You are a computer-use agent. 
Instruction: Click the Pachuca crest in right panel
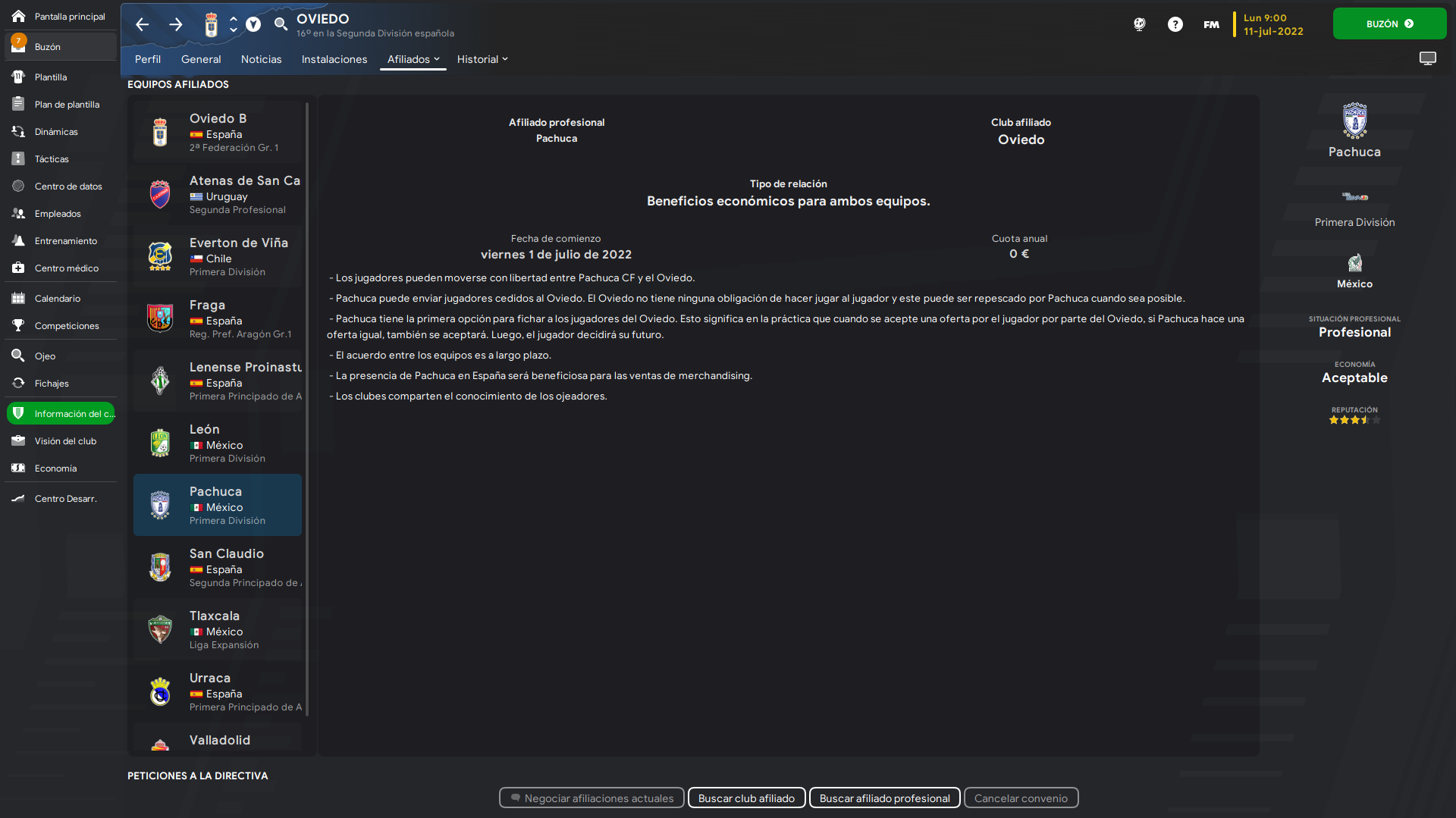pyautogui.click(x=1354, y=121)
